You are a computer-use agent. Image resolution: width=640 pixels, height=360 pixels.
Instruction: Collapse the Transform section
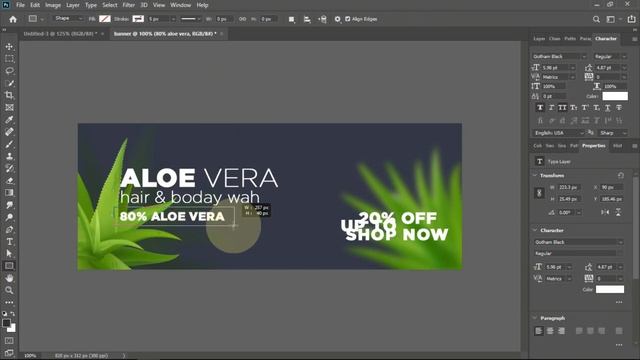(x=535, y=175)
